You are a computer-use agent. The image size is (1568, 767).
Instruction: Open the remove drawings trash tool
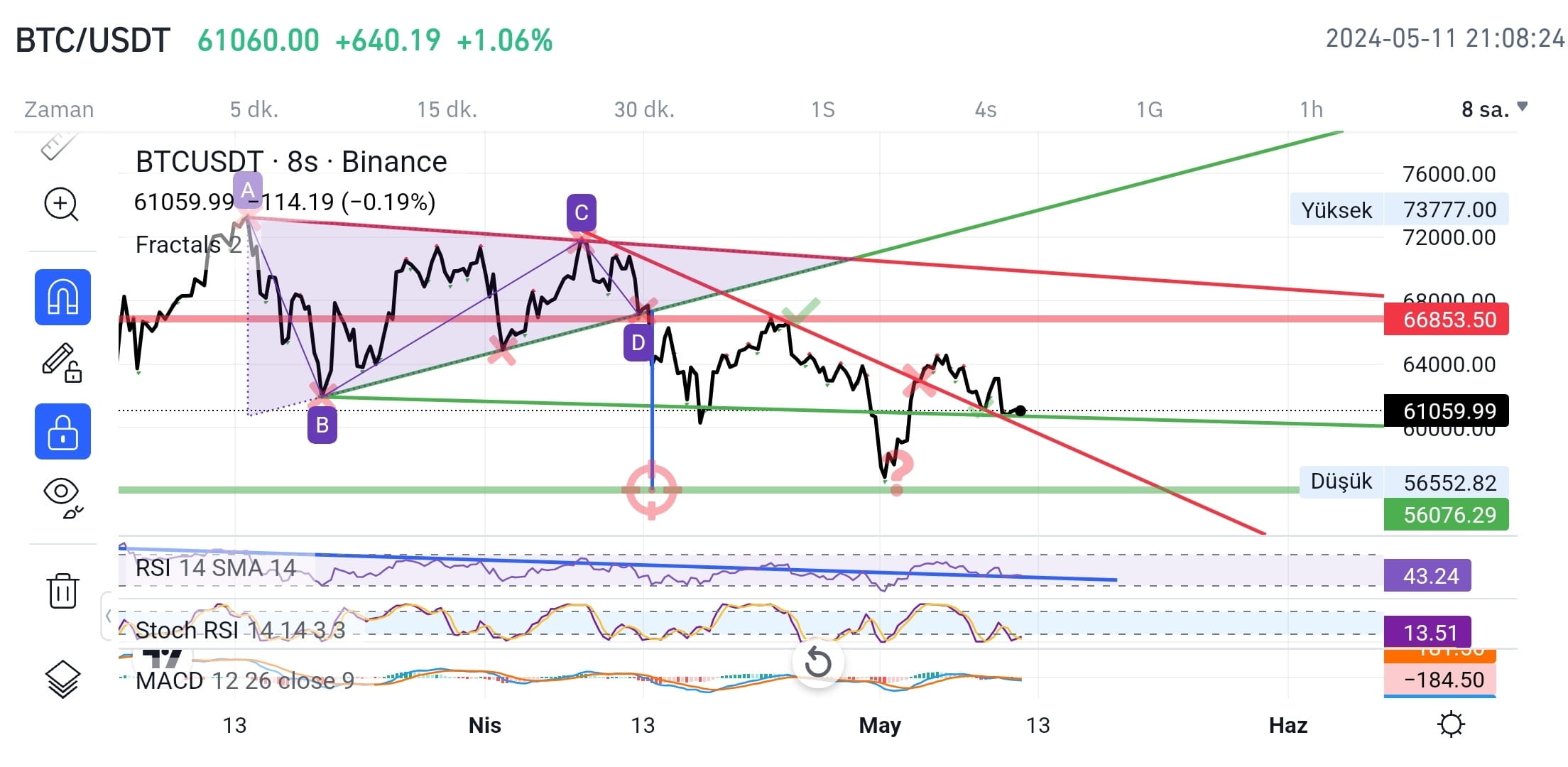click(62, 592)
